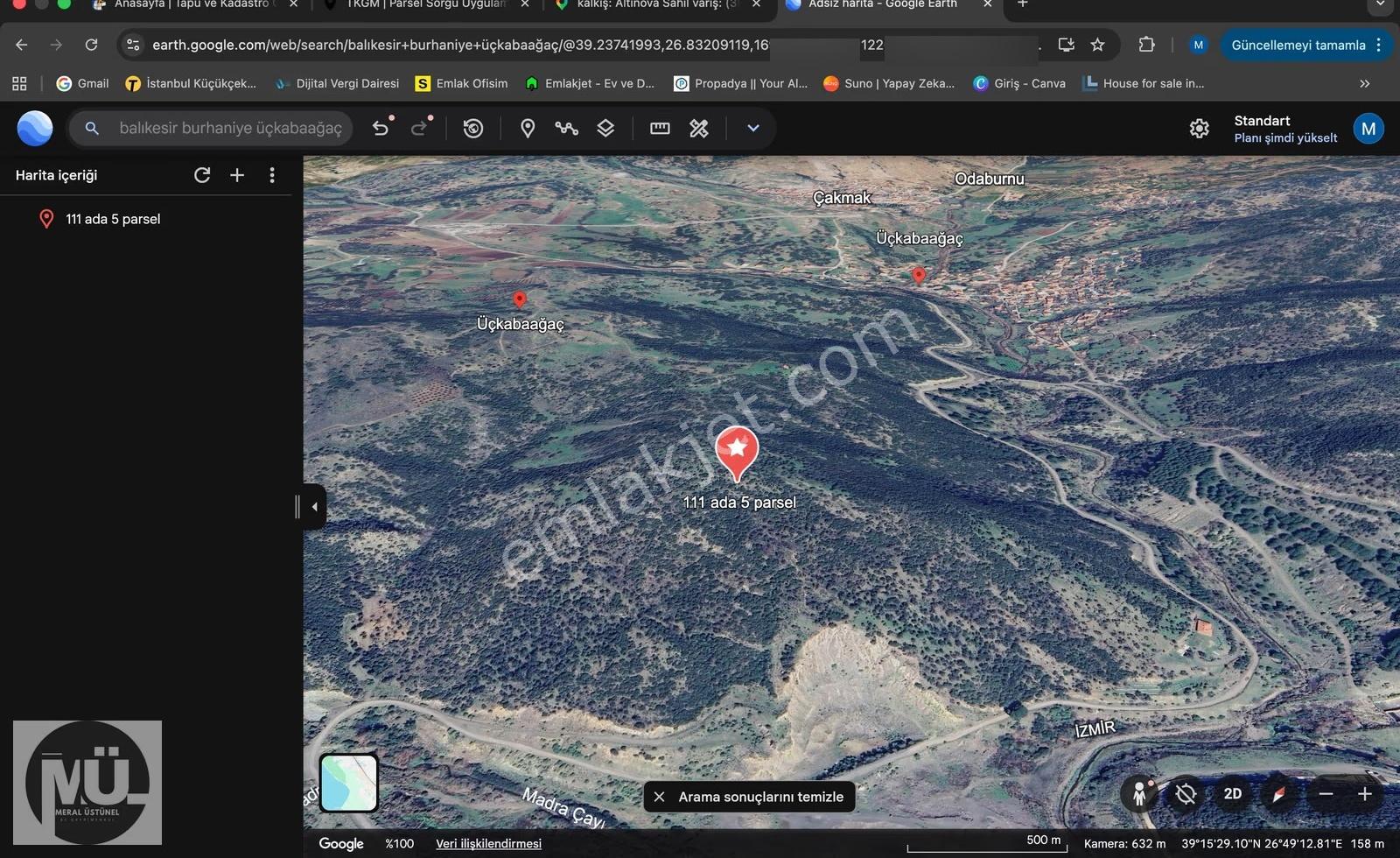Viewport: 1400px width, 858px height.
Task: Open the Veri ilişkilendirmesi link
Action: 488,843
